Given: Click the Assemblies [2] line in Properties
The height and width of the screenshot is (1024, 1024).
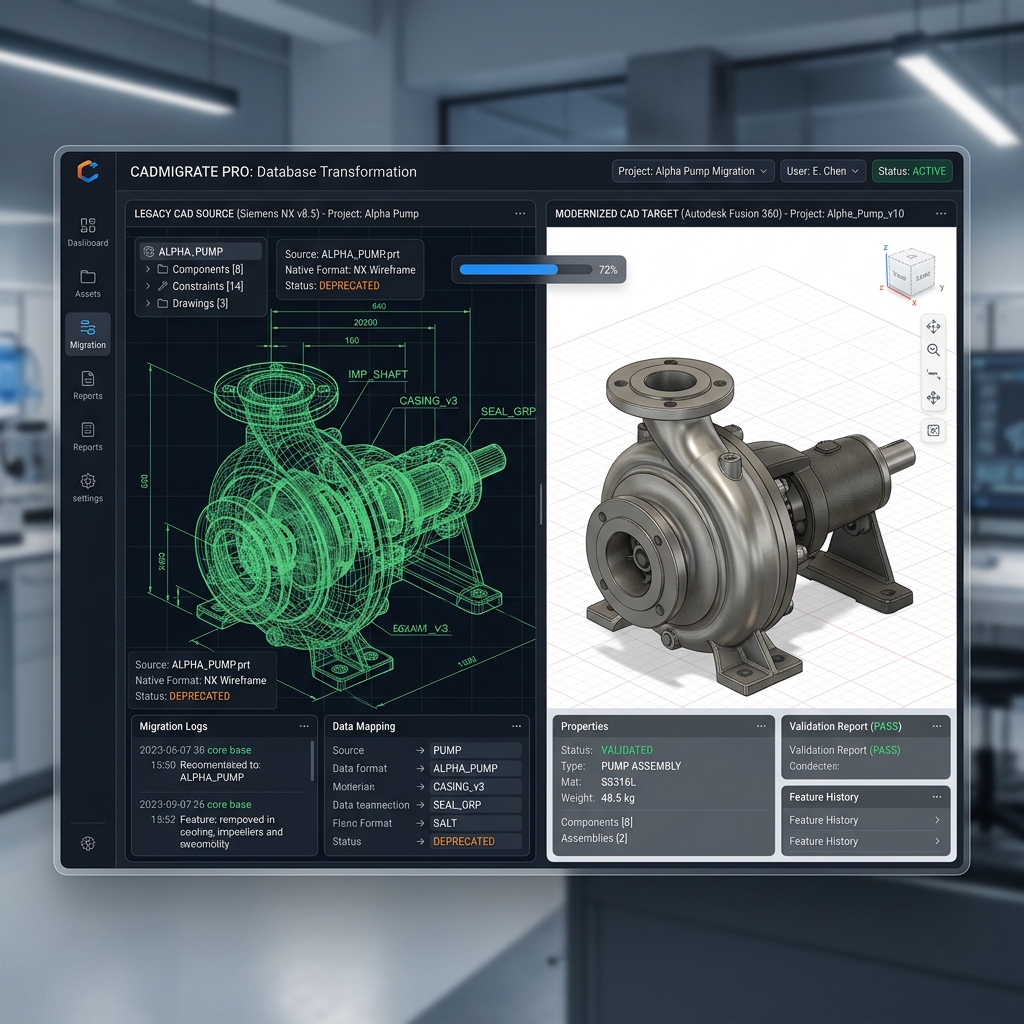Looking at the screenshot, I should (x=594, y=838).
